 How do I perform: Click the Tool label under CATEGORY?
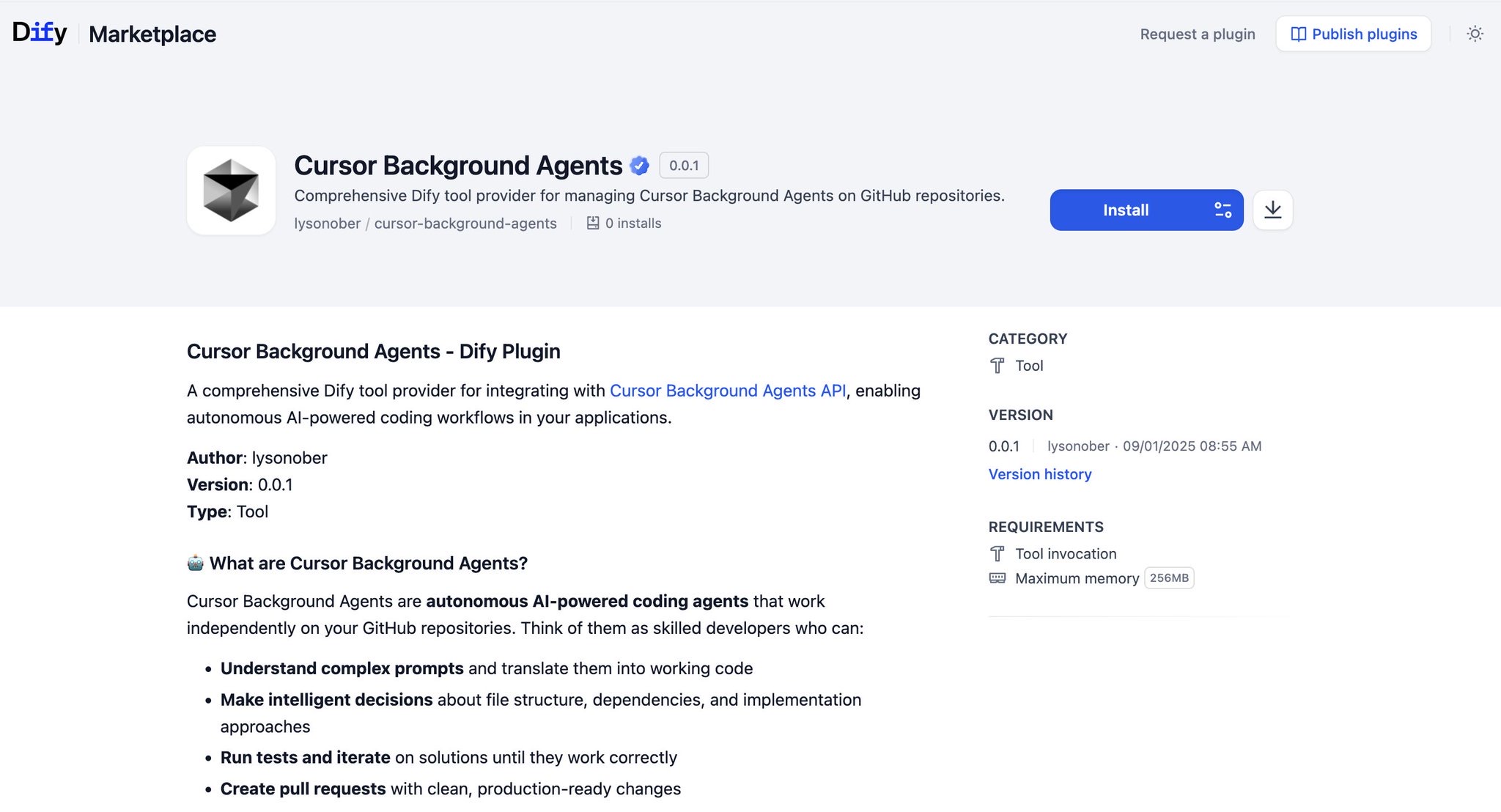pos(1029,366)
